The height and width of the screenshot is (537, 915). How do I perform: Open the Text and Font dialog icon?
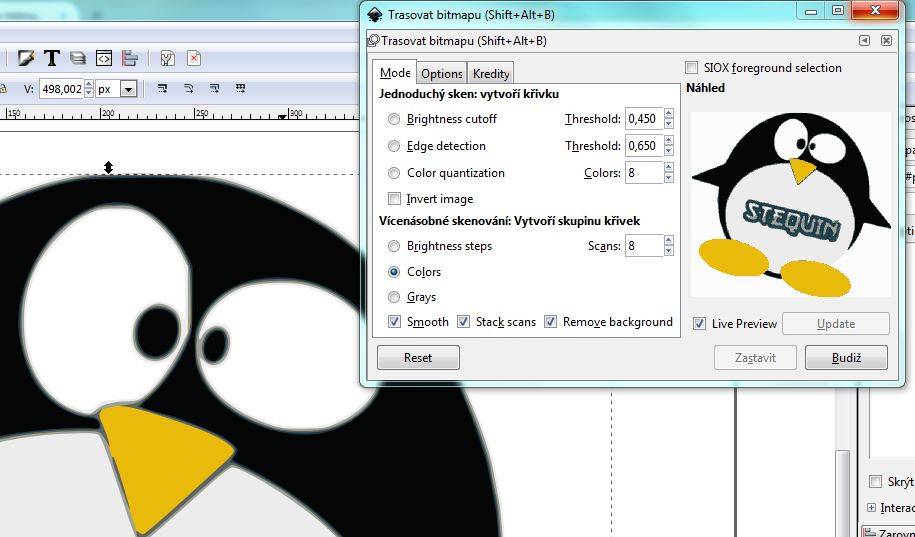pos(52,58)
